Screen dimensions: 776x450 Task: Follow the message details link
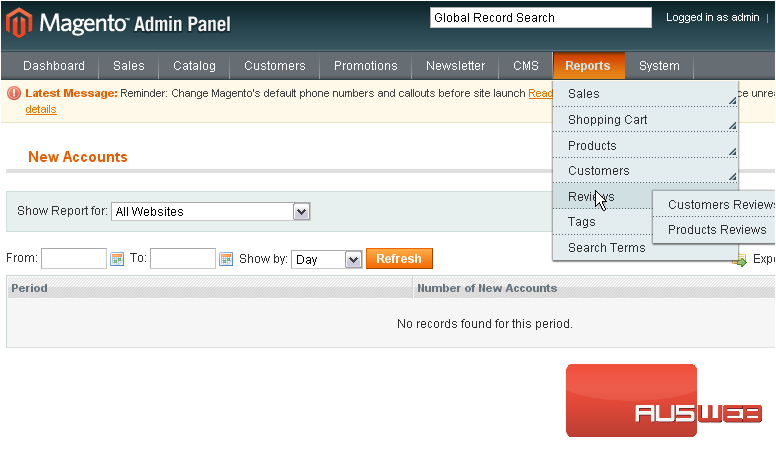click(41, 109)
